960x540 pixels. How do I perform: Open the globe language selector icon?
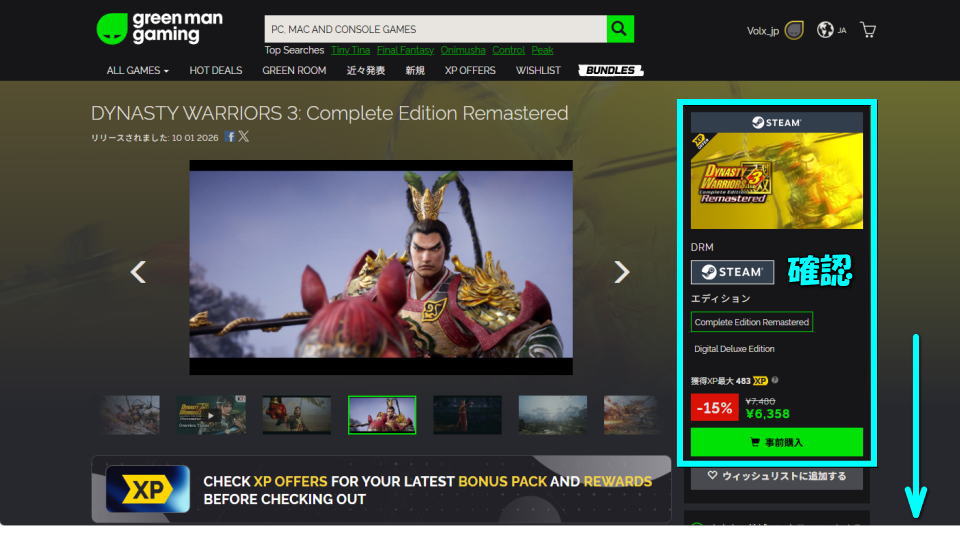pos(825,29)
